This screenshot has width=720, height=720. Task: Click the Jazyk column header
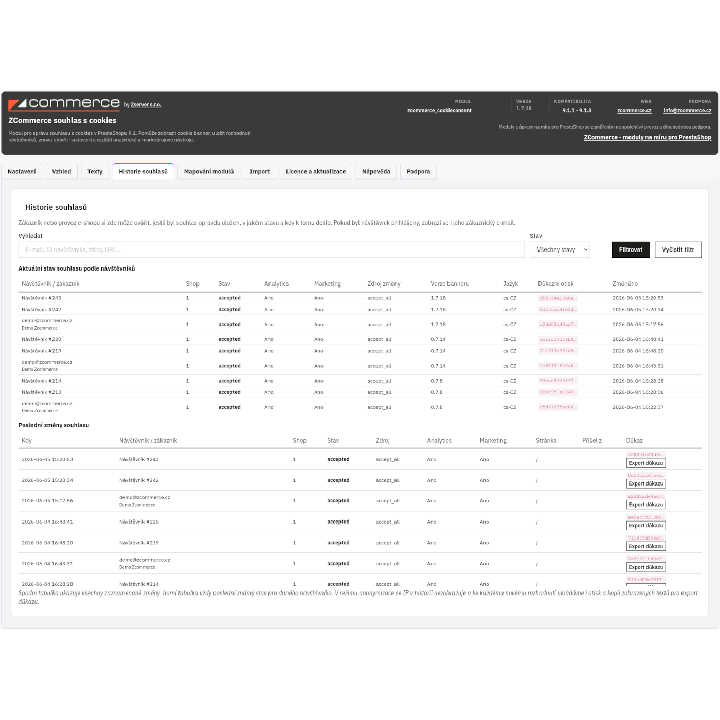tap(511, 284)
